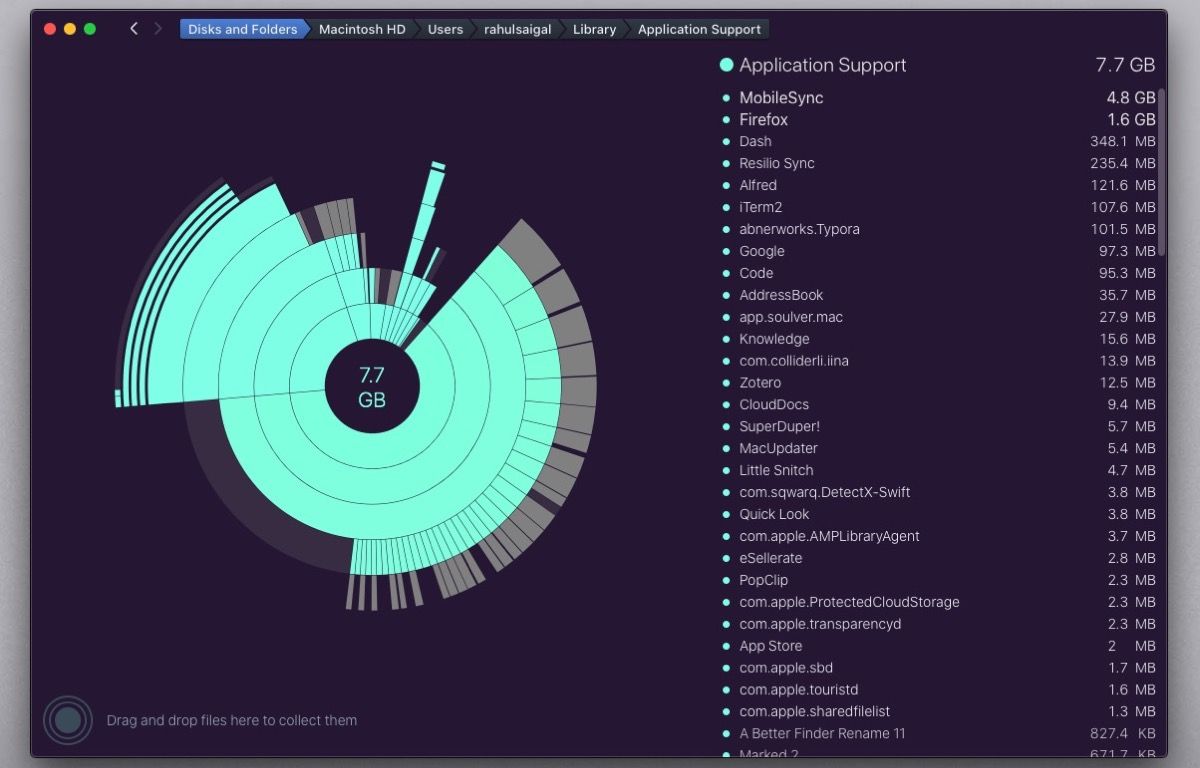
Task: Open the MobileSync entry in the list
Action: pos(781,97)
